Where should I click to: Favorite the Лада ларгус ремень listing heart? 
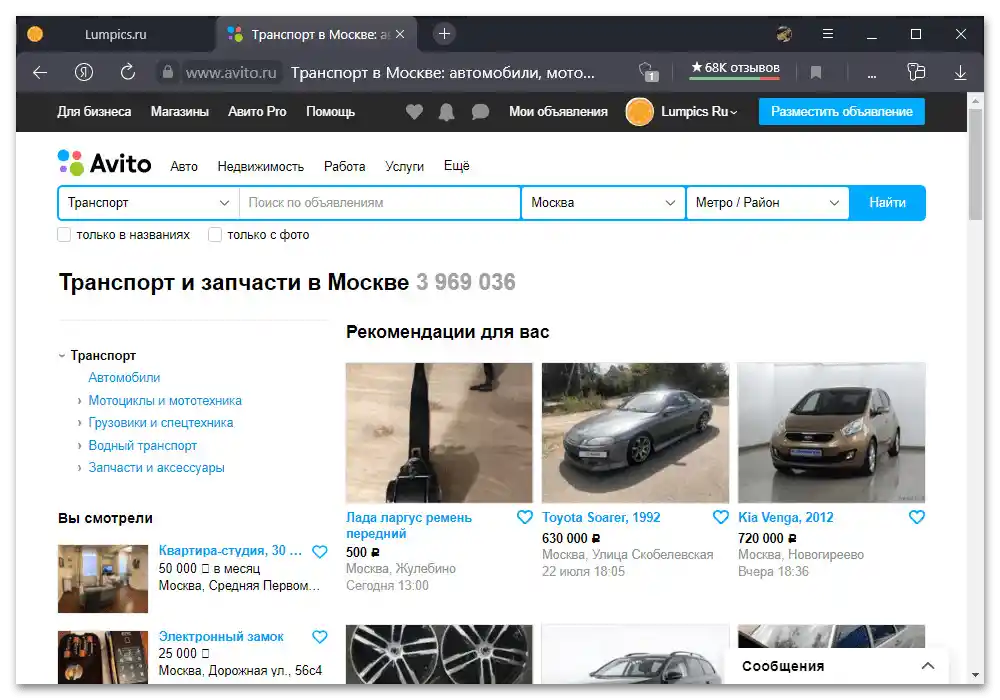coord(525,517)
